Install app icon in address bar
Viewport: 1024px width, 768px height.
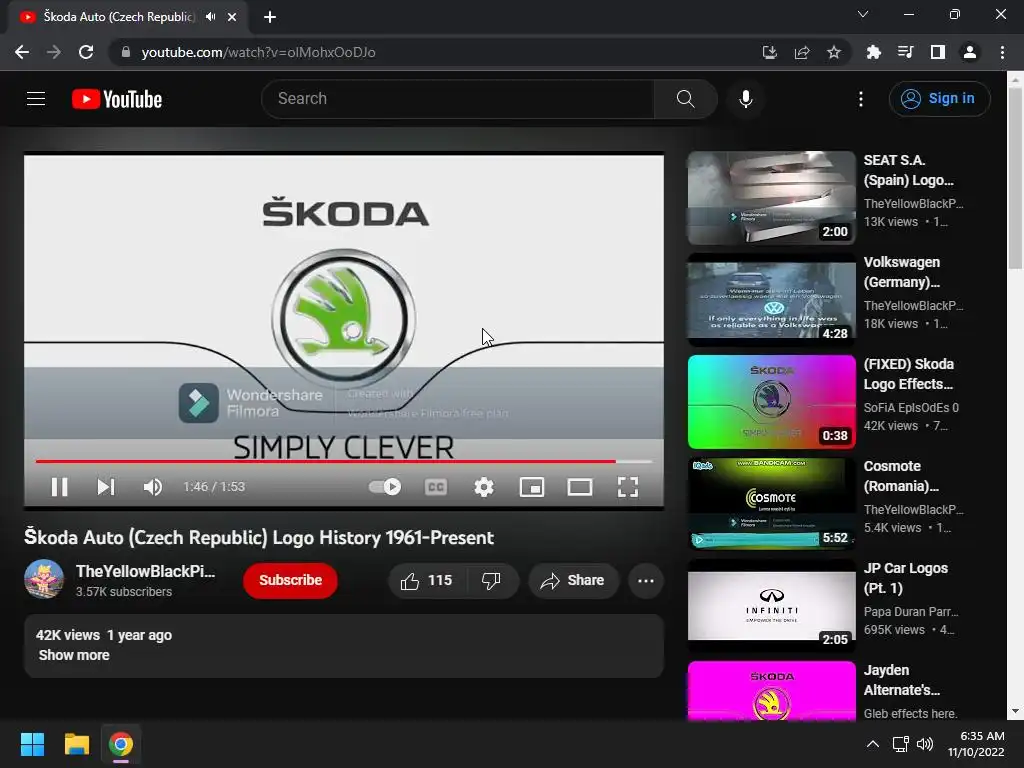(x=769, y=52)
